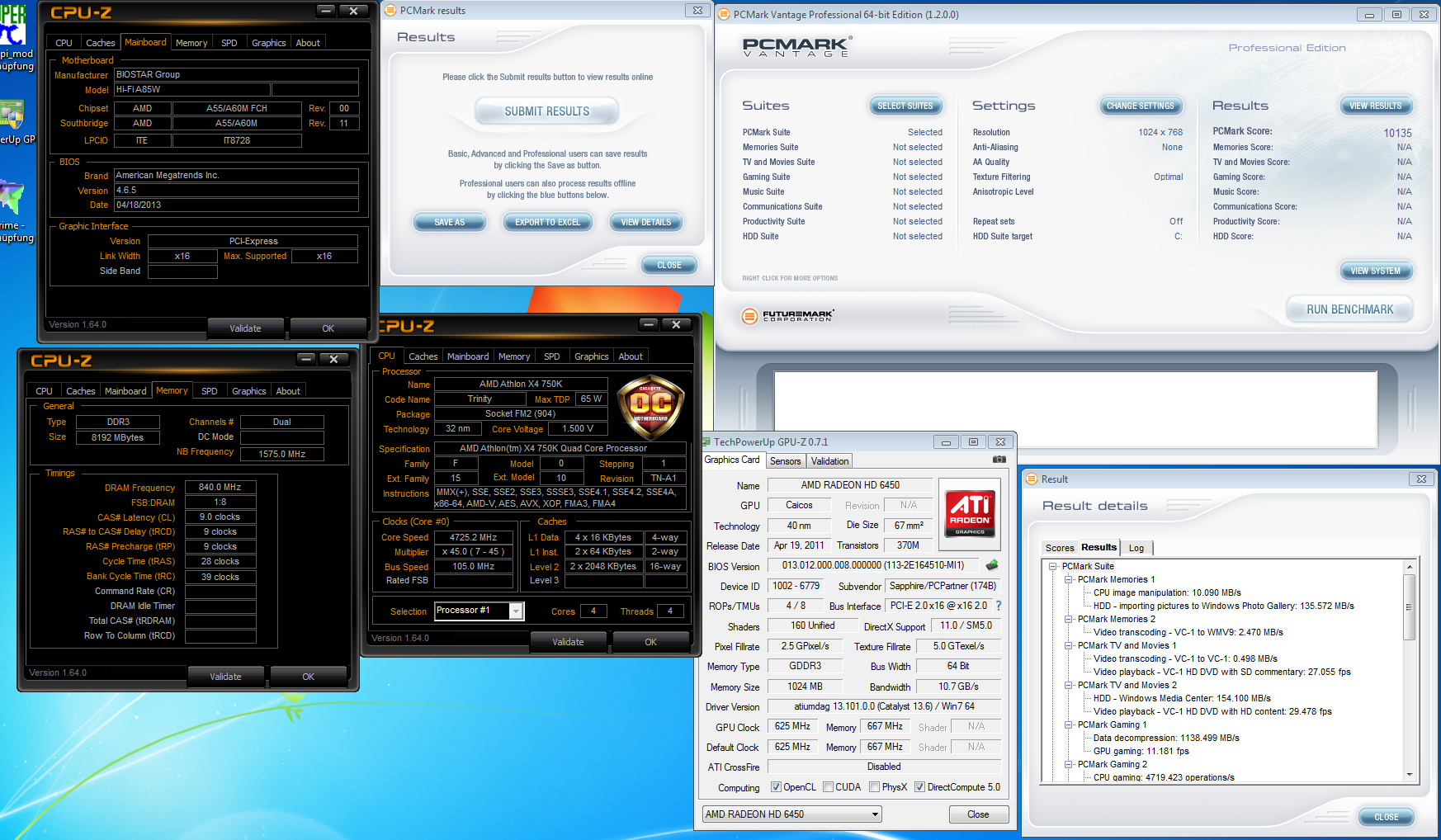Viewport: 1441px width, 840px height.
Task: Click 'CPU image manipulation: 10.090 MB/s' row
Action: [x=1167, y=592]
